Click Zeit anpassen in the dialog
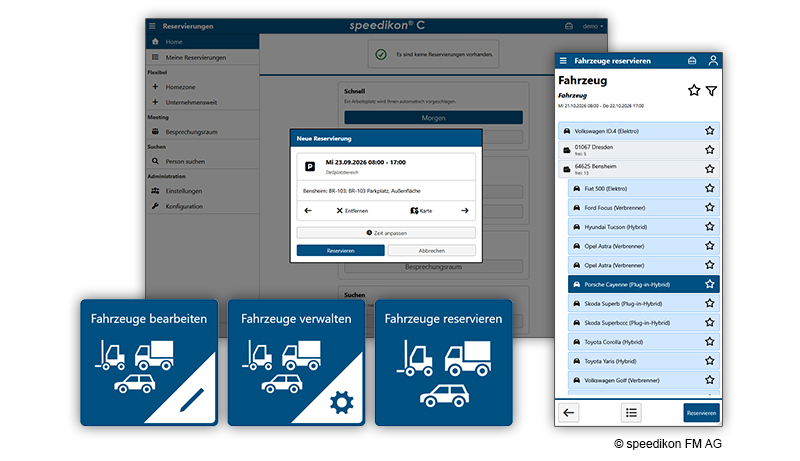Screen dimensions: 800x461 click(386, 233)
